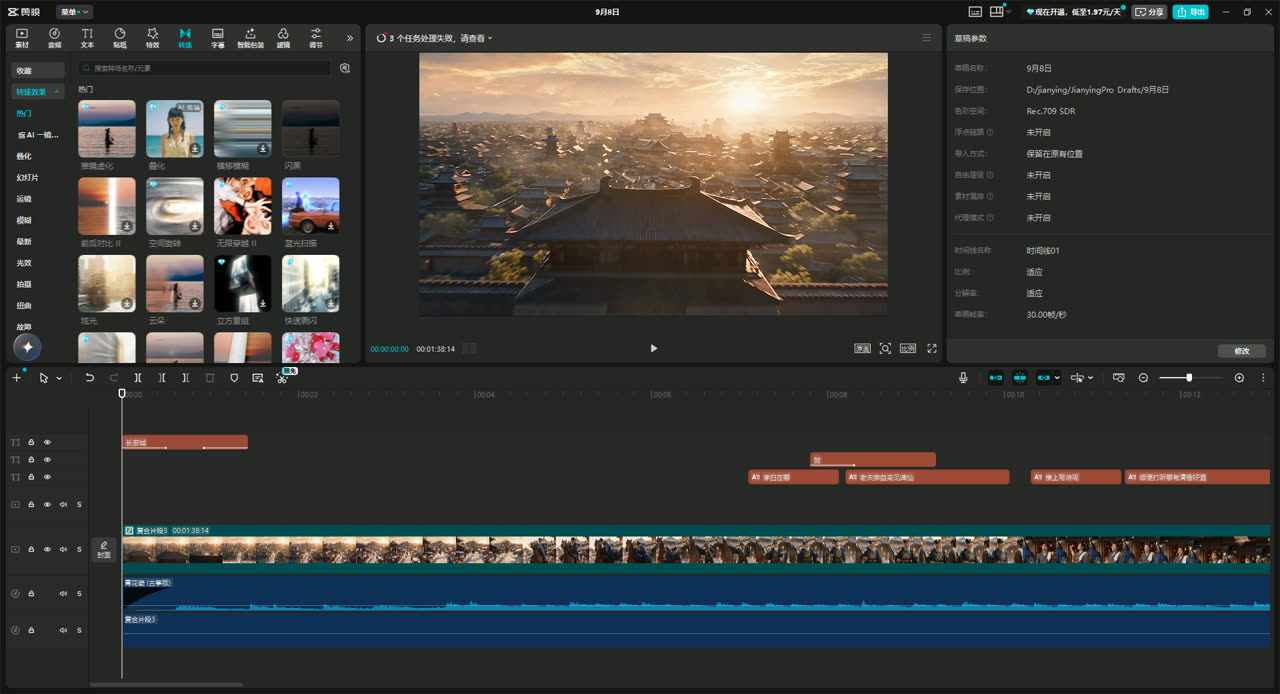Viewport: 1280px width, 694px height.
Task: Expand more tabs with double-chevron arrow
Action: [350, 38]
